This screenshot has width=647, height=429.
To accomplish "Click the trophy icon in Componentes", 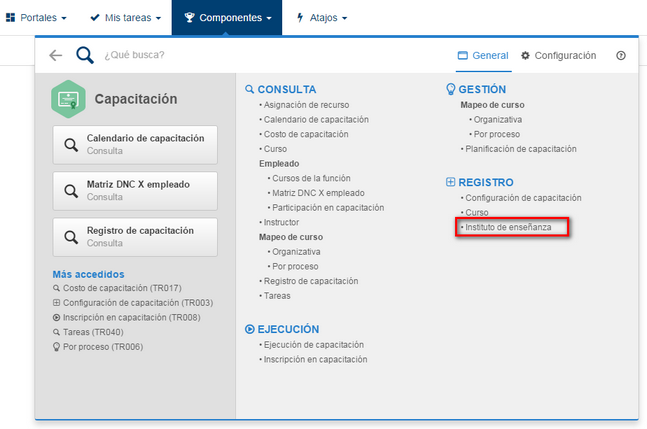I will pos(189,17).
